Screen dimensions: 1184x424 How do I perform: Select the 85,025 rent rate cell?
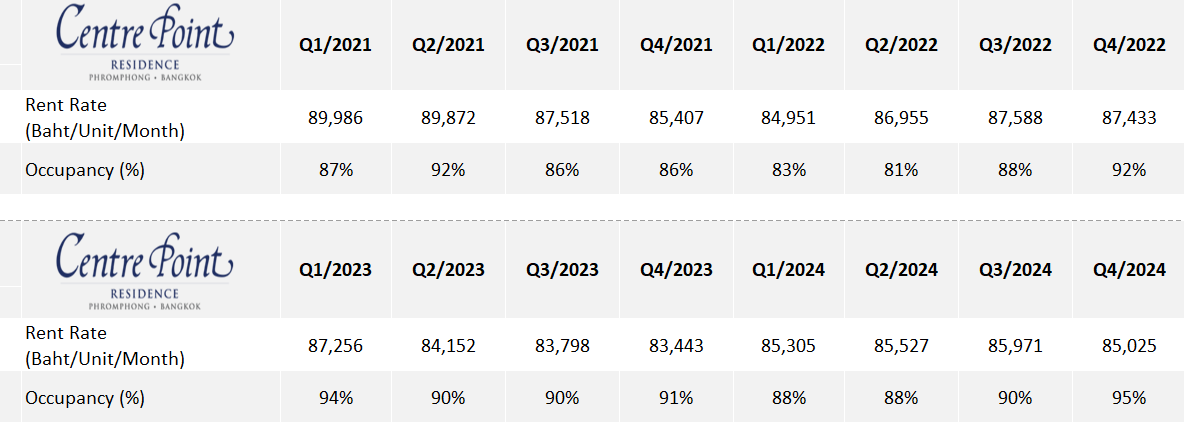[x=1128, y=346]
